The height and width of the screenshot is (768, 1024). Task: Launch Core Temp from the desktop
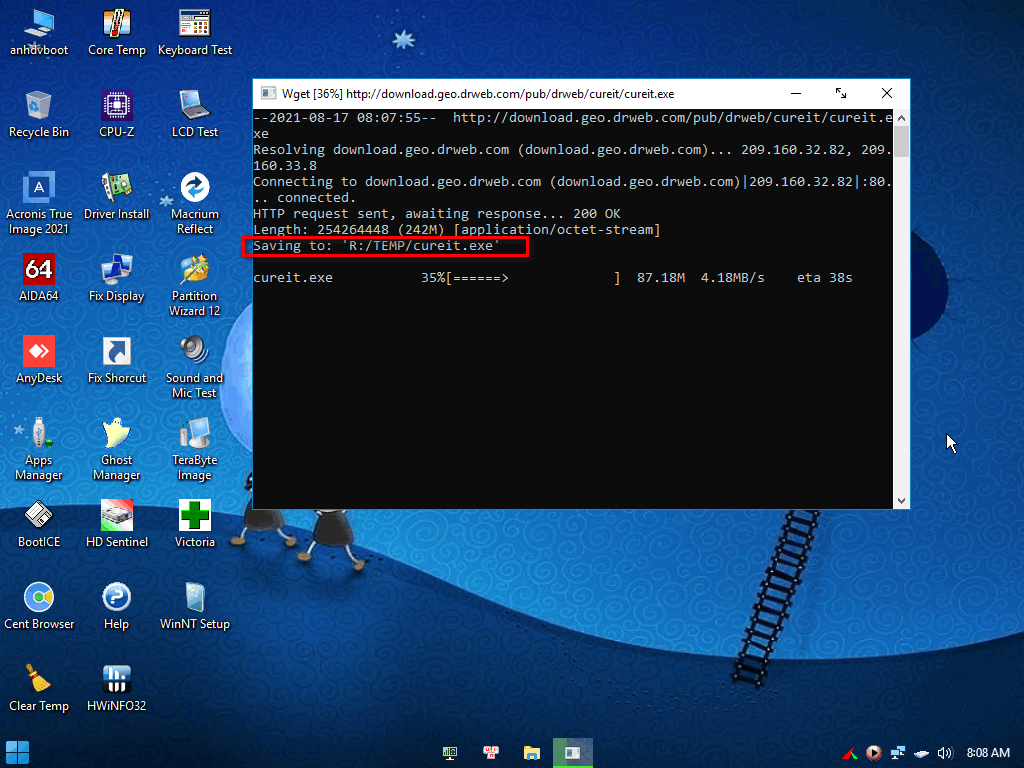click(117, 33)
